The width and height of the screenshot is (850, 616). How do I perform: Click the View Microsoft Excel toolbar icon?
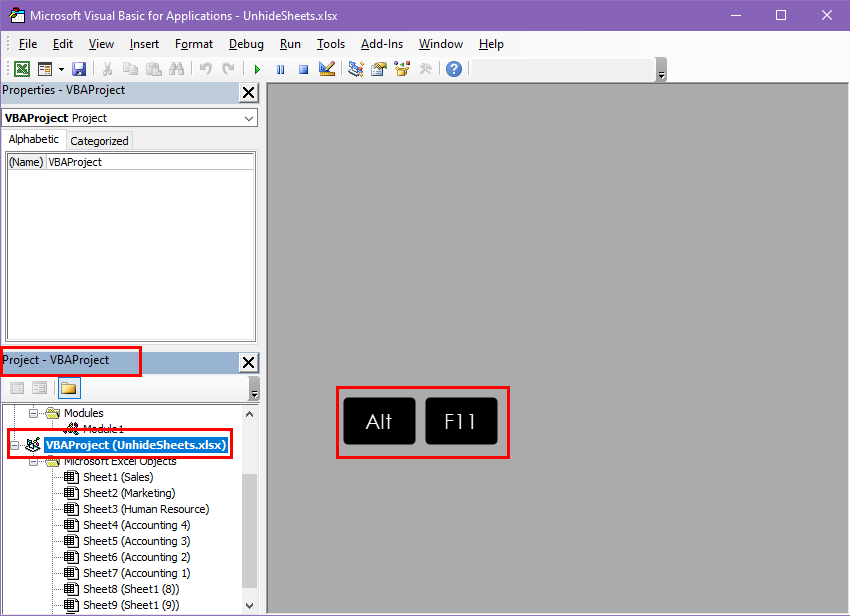[x=22, y=69]
